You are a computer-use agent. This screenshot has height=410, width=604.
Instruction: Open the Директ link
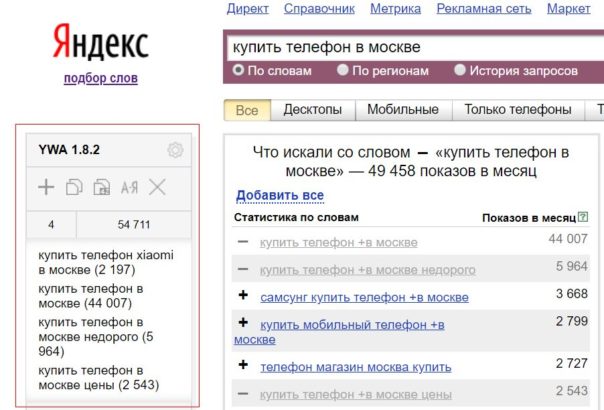pyautogui.click(x=248, y=8)
